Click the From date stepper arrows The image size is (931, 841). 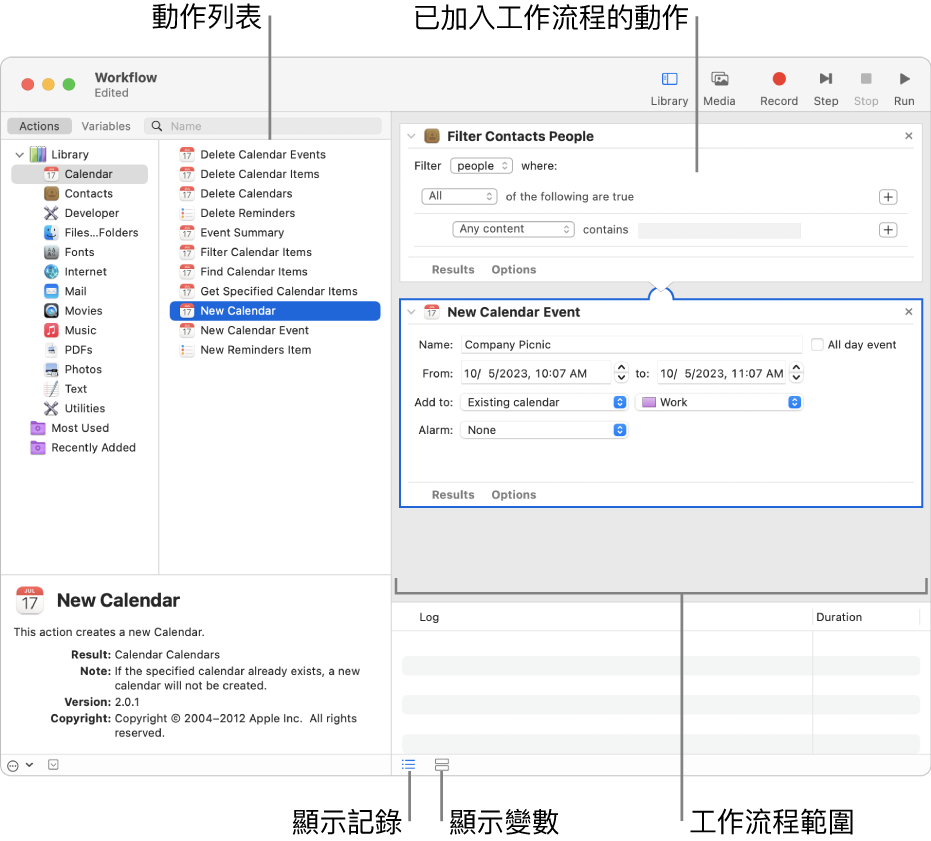(621, 372)
